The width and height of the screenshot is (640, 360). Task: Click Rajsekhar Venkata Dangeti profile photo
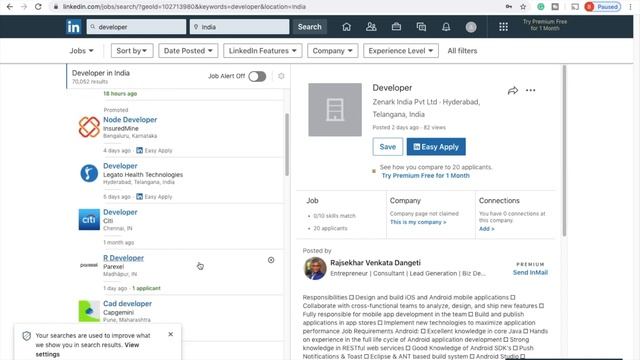click(315, 268)
